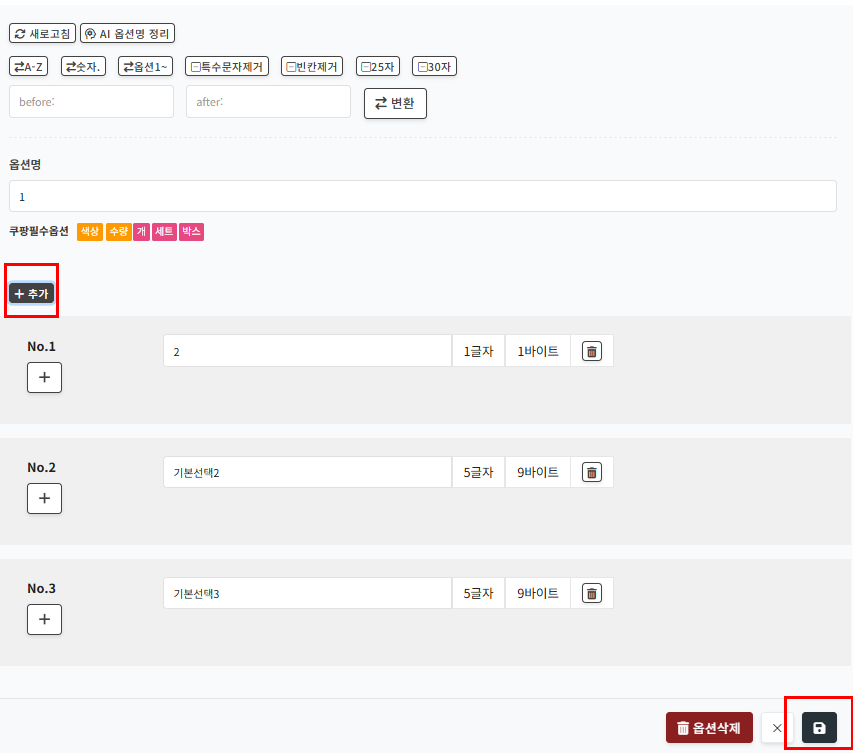Click the 새로고침 refresh button
The height and width of the screenshot is (753, 853).
coord(42,34)
